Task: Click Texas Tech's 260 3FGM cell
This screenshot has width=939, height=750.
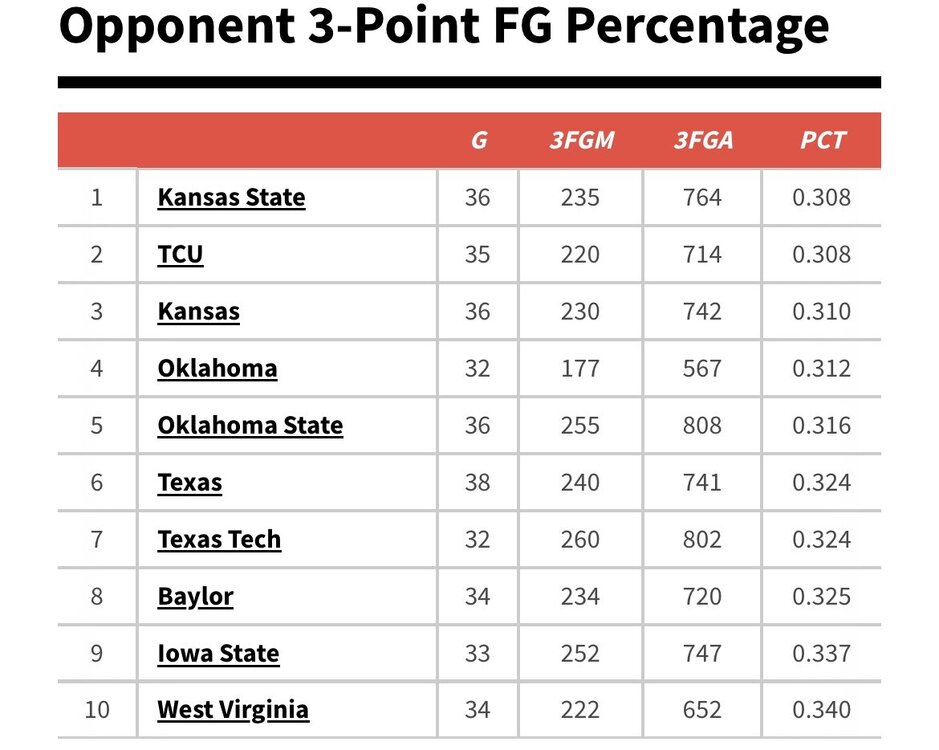Action: (580, 540)
